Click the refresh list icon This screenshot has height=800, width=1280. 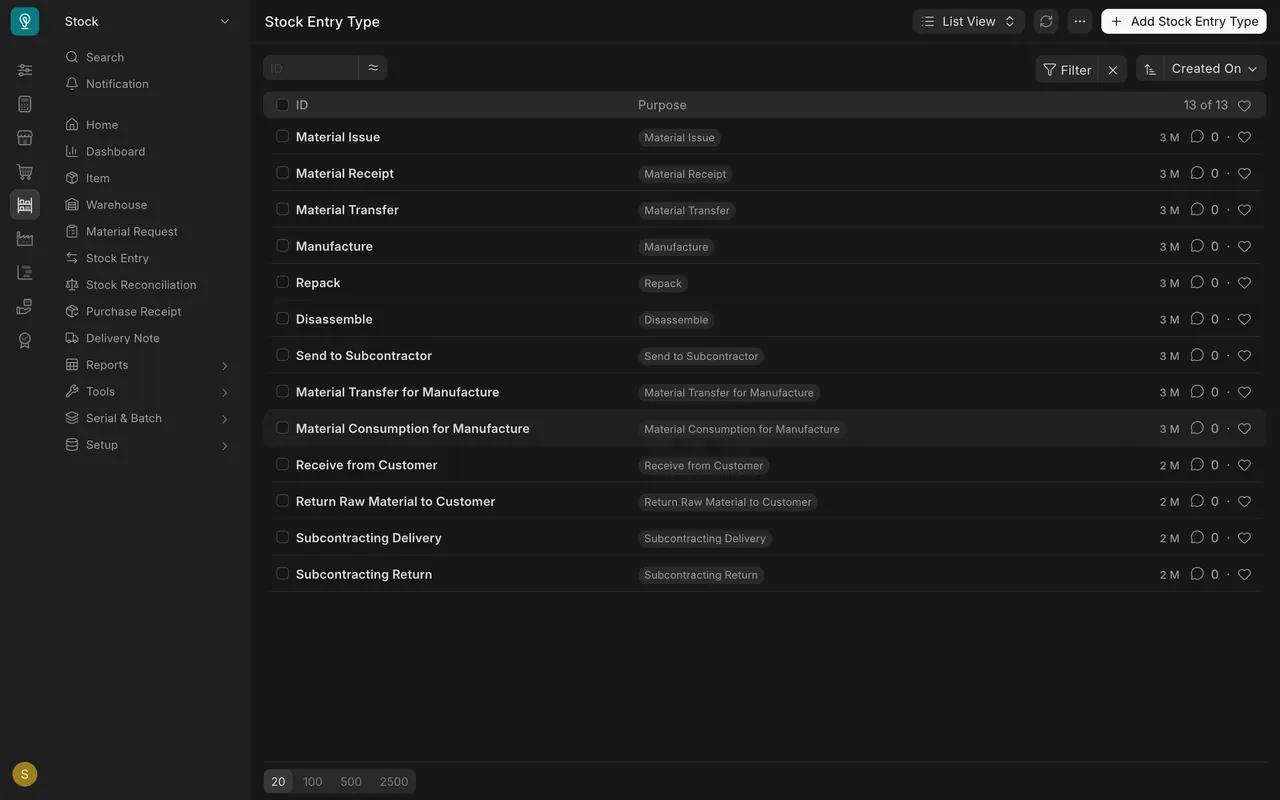tap(1046, 21)
